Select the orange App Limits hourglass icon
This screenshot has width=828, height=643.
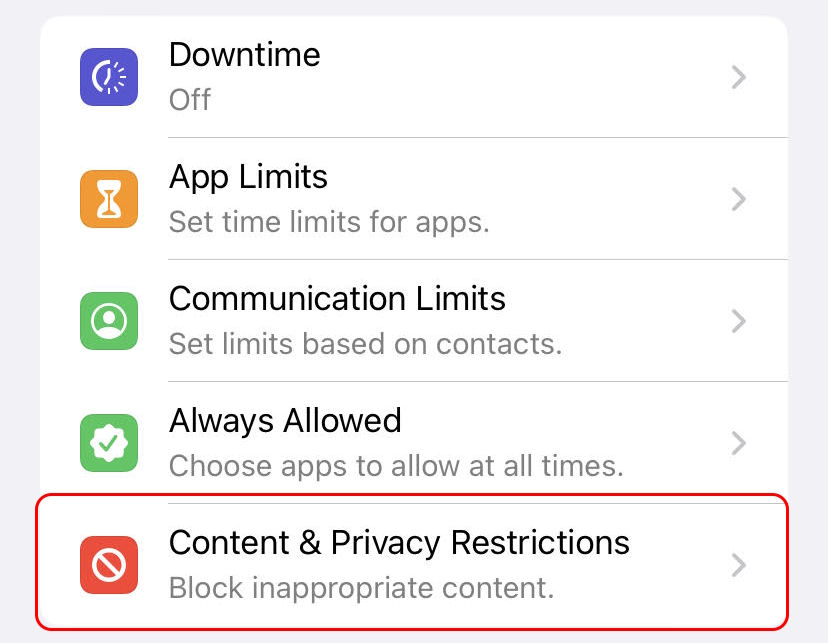(x=109, y=198)
